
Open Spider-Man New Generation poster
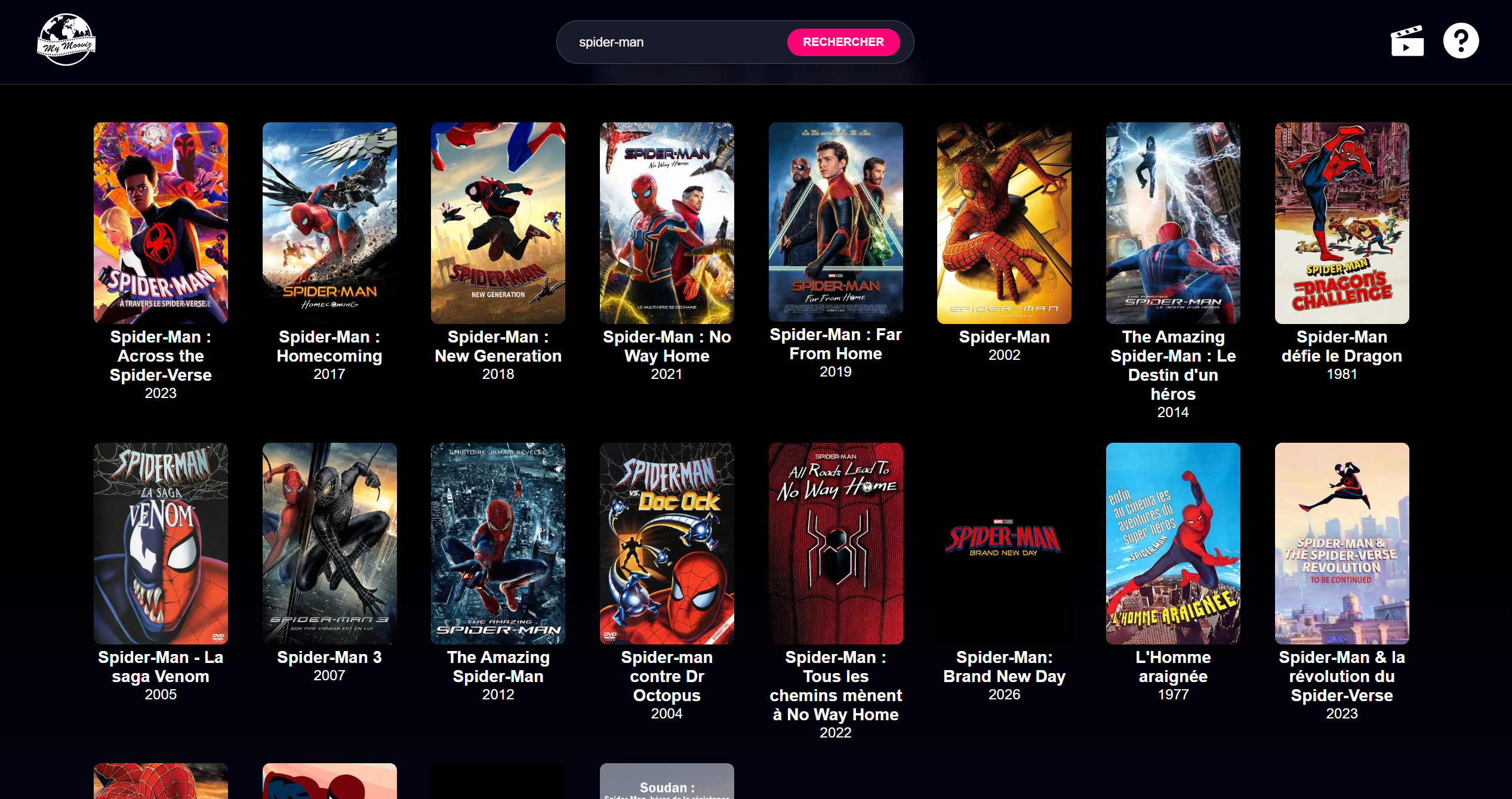pyautogui.click(x=498, y=223)
